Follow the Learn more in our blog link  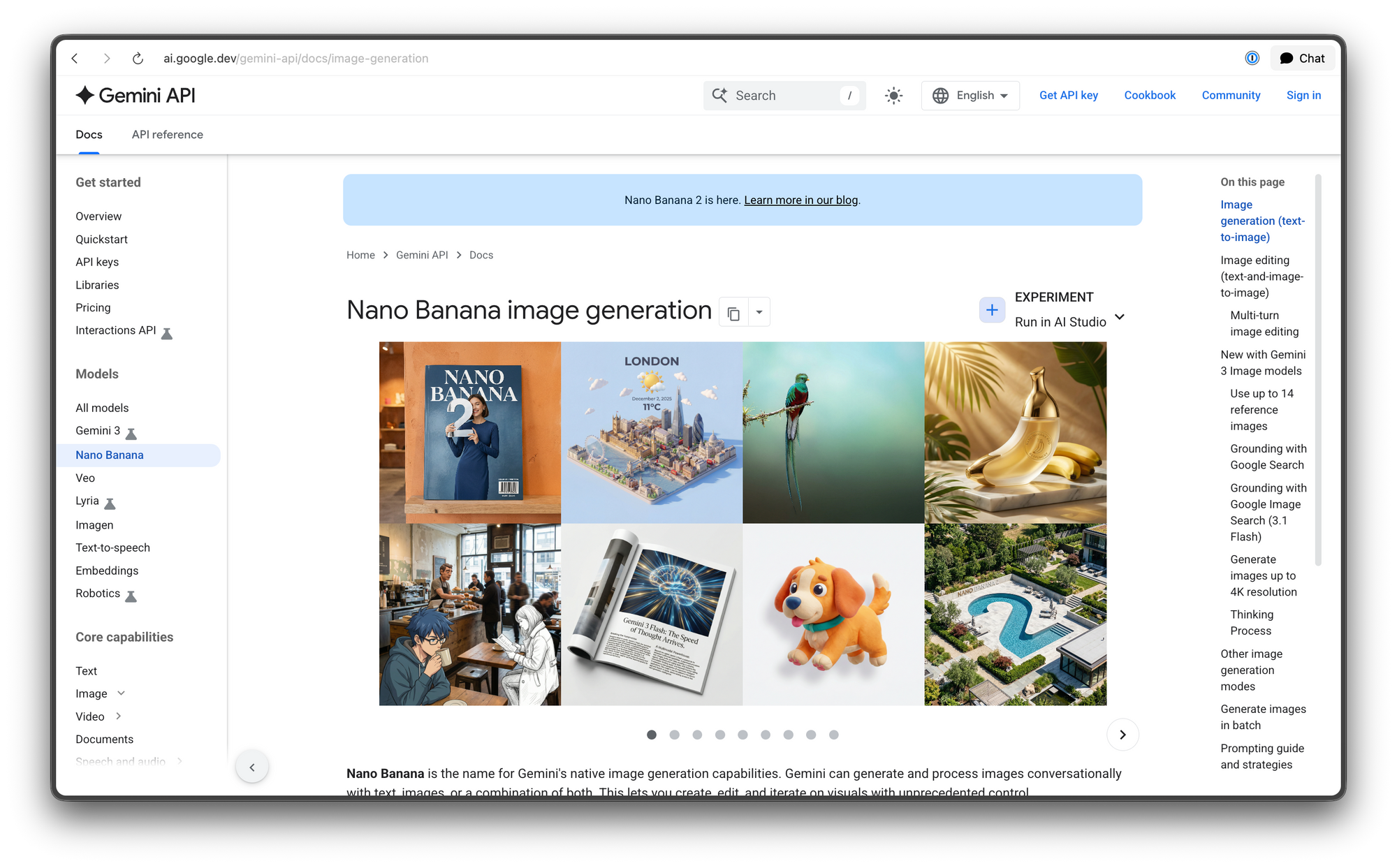pyautogui.click(x=800, y=200)
